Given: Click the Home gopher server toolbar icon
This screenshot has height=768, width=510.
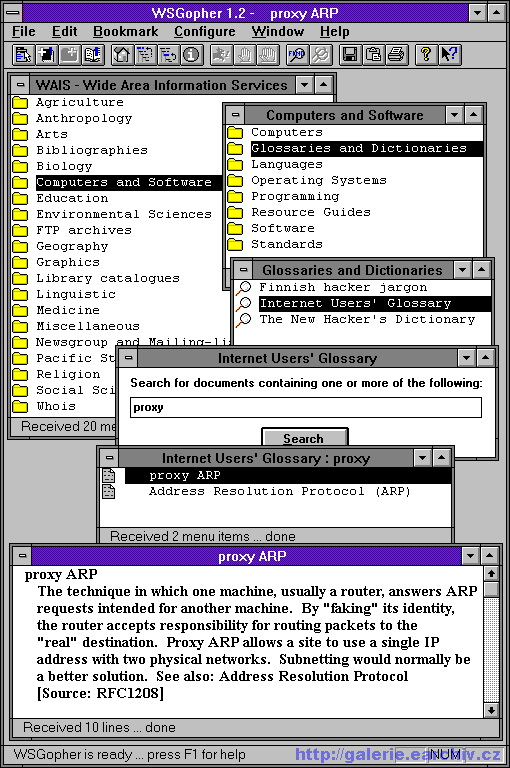Looking at the screenshot, I should coord(122,54).
